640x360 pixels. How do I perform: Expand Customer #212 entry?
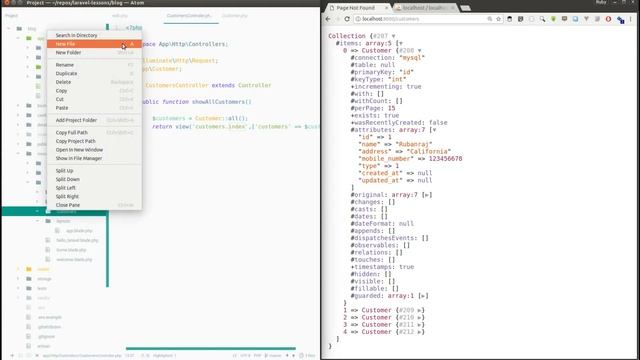coord(419,332)
